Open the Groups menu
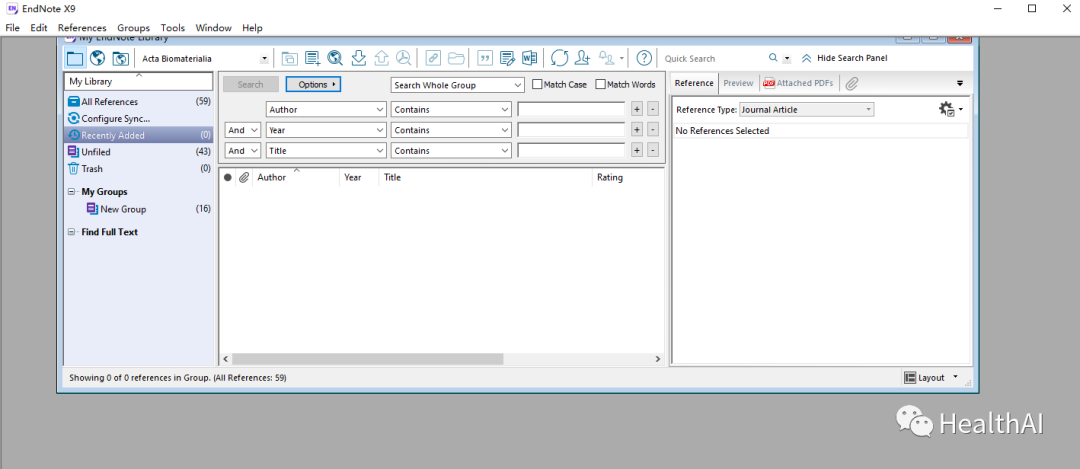 point(133,28)
